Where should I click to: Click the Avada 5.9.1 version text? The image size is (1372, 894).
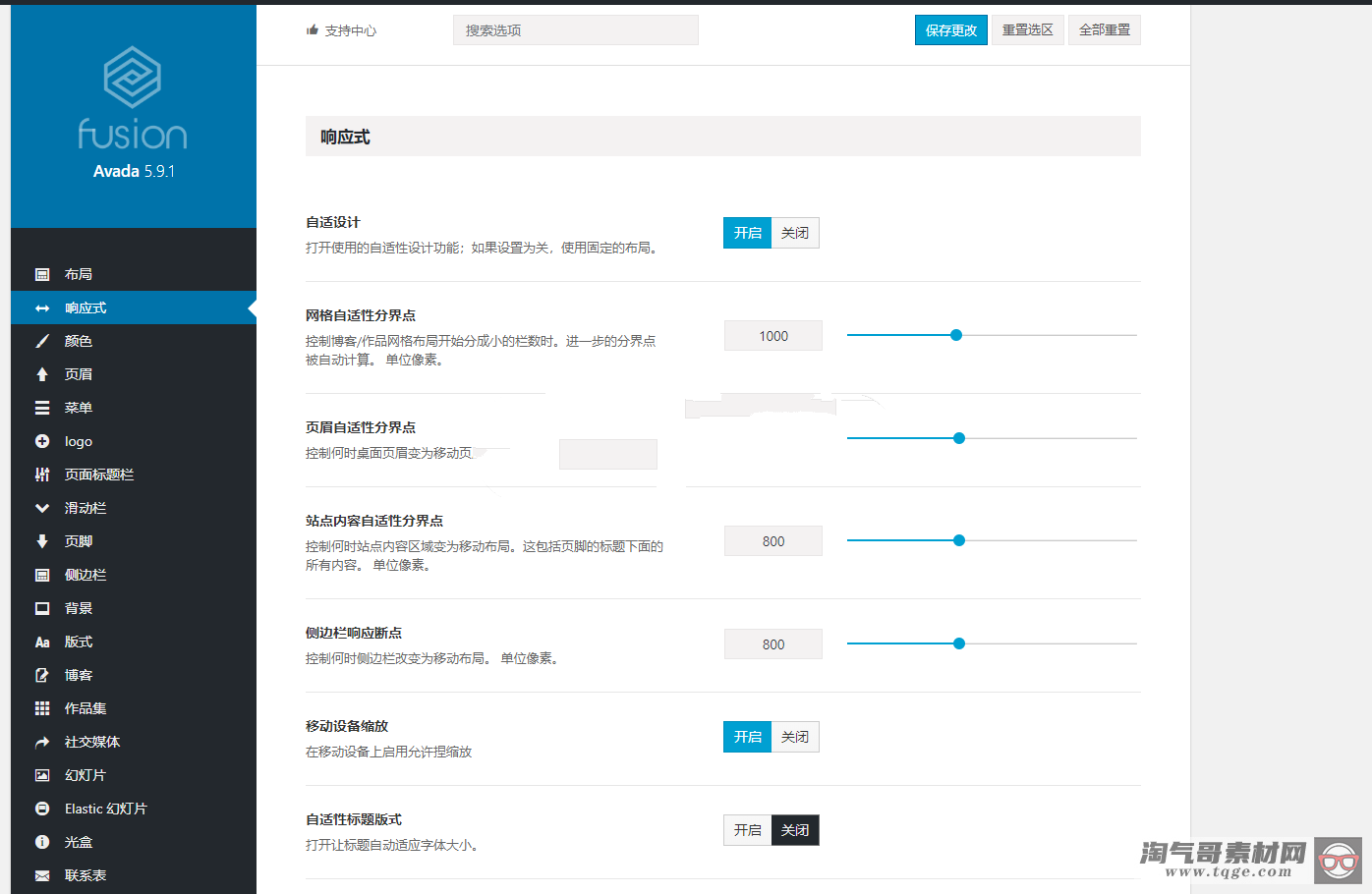coord(134,171)
